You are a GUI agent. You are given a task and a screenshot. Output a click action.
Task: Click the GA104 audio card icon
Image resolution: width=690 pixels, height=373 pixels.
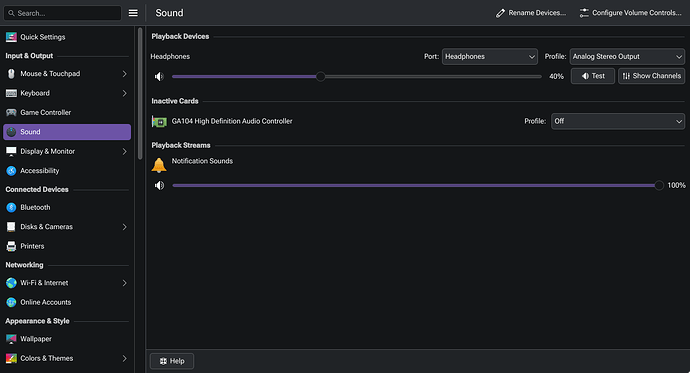[x=159, y=121]
